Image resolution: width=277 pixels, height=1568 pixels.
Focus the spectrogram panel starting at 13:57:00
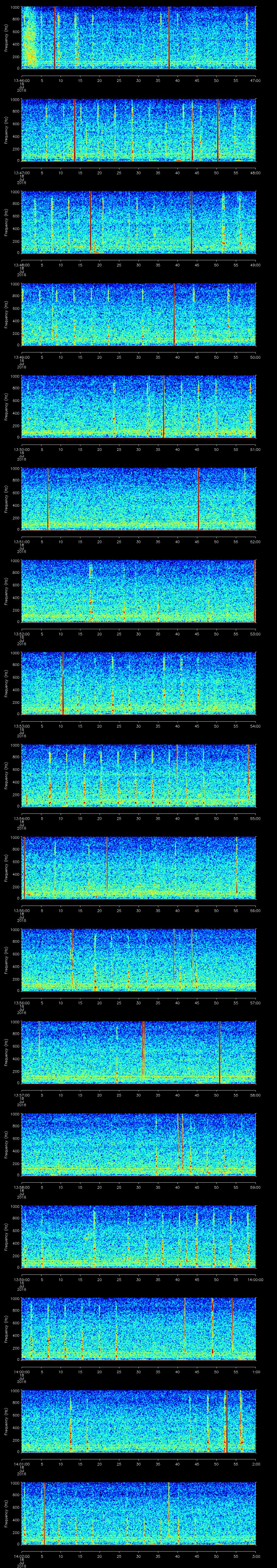coord(139,1052)
